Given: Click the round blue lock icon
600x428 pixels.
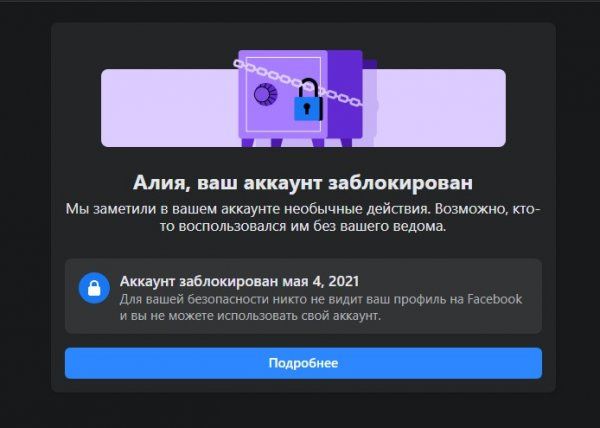Looking at the screenshot, I should [94, 288].
